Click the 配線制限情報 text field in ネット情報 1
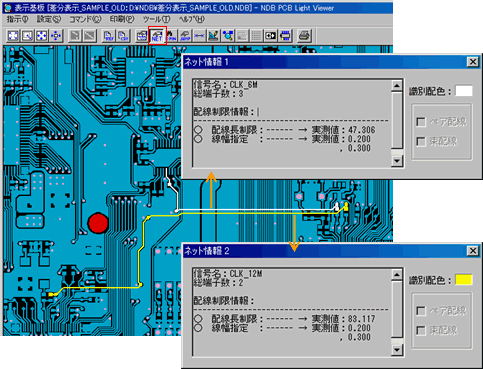 [x=292, y=112]
